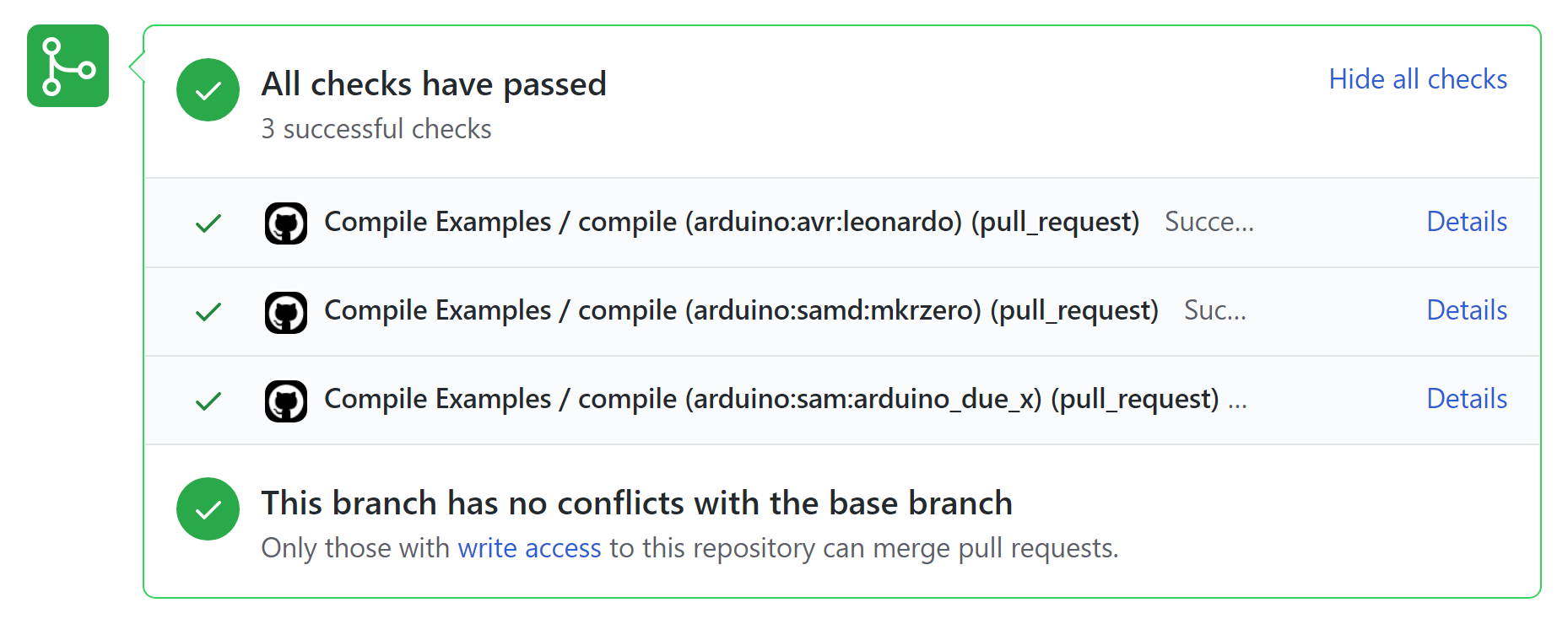Open Details for arduino:sam:arduino_due_x check
This screenshot has height=624, width=1568.
[x=1467, y=398]
